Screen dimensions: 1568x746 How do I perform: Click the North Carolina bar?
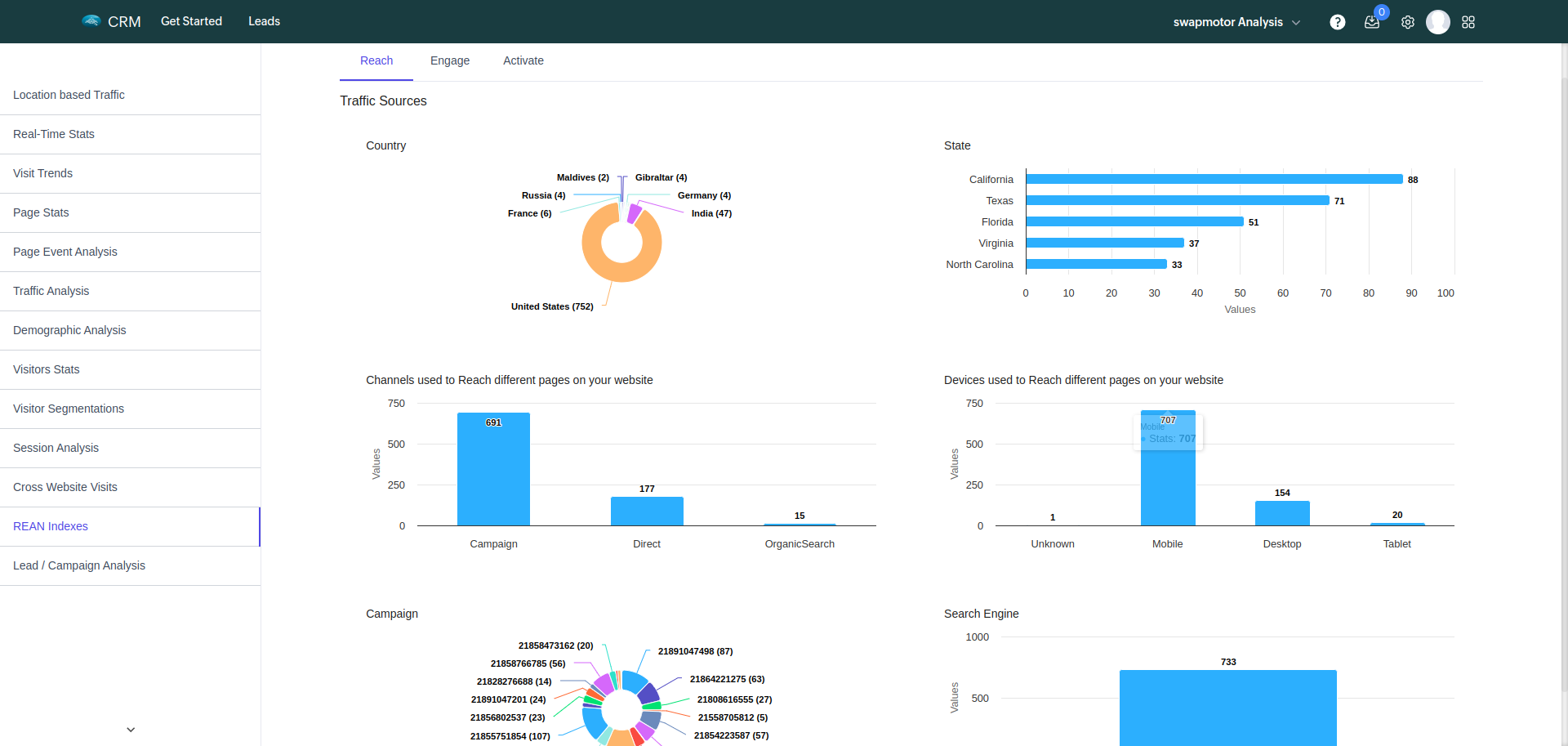[1097, 264]
